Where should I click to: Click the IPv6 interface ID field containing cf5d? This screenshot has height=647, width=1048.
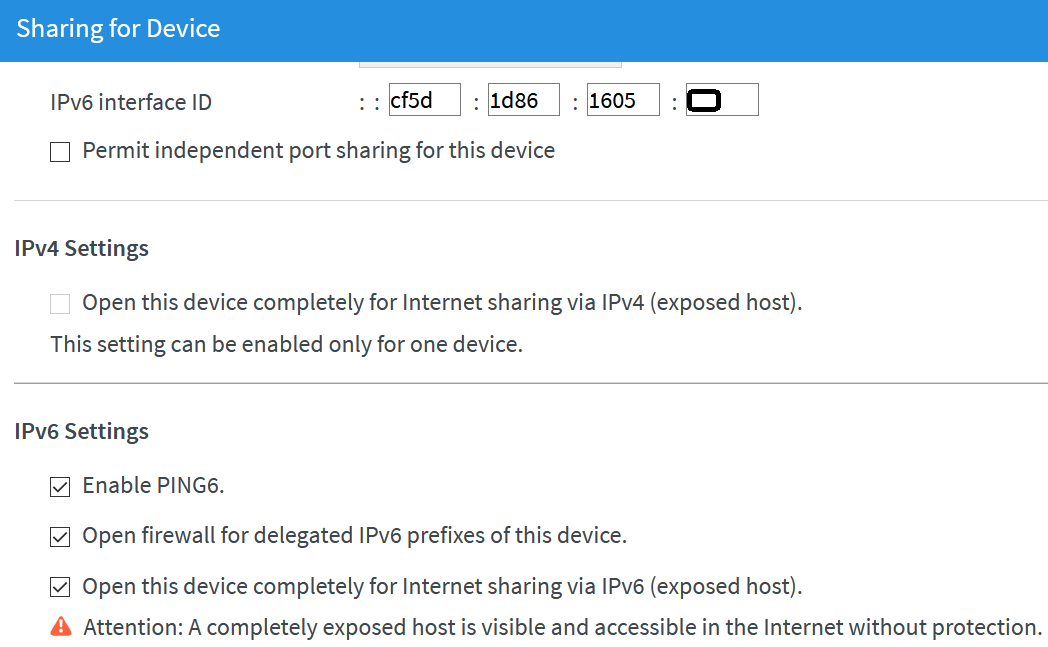tap(424, 100)
